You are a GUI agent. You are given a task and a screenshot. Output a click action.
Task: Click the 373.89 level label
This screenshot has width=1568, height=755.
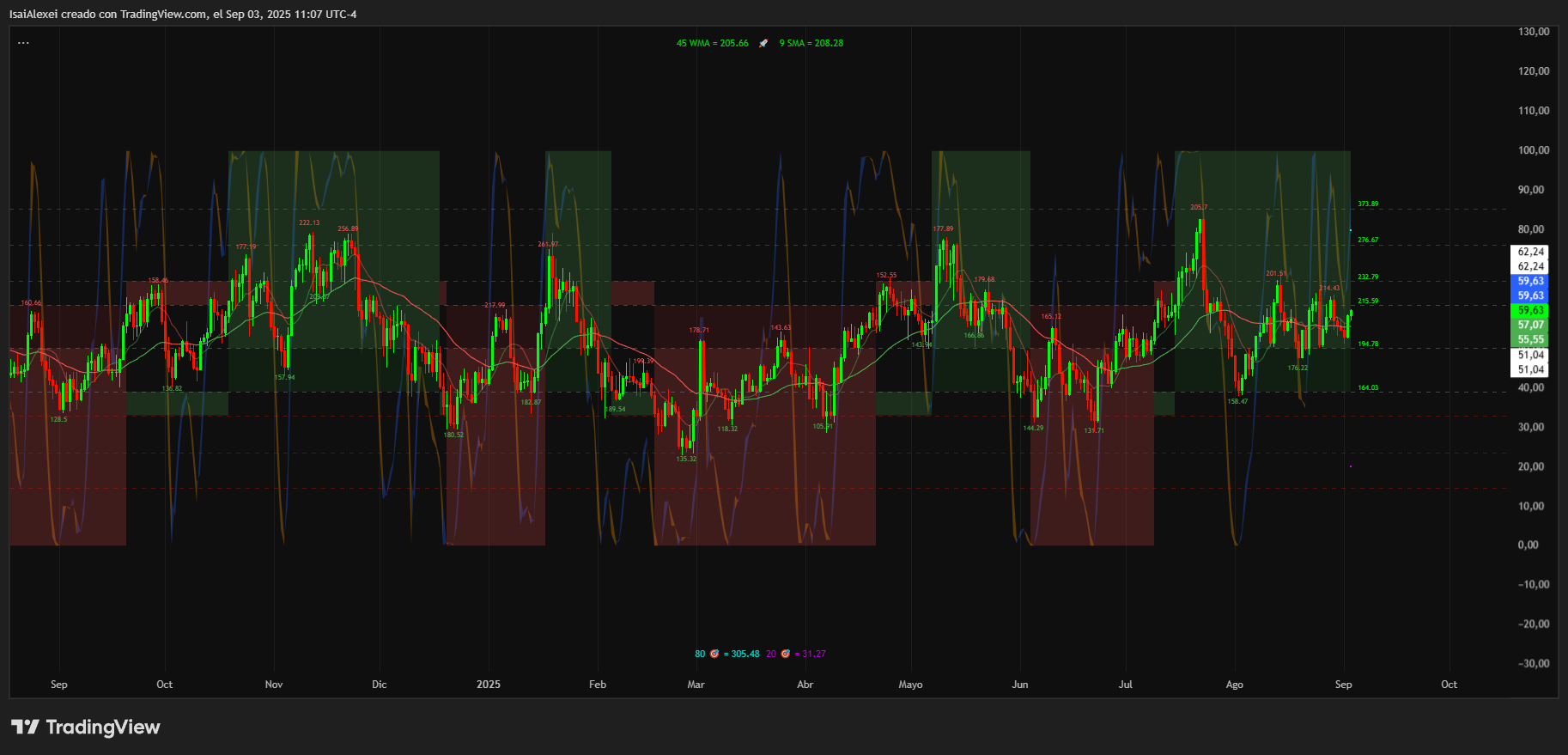(x=1368, y=204)
